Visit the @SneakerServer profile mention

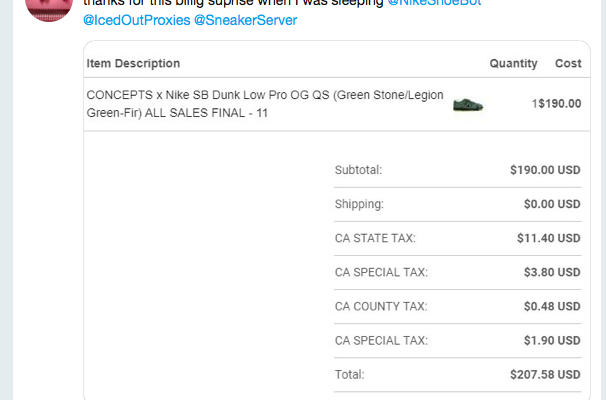point(246,20)
